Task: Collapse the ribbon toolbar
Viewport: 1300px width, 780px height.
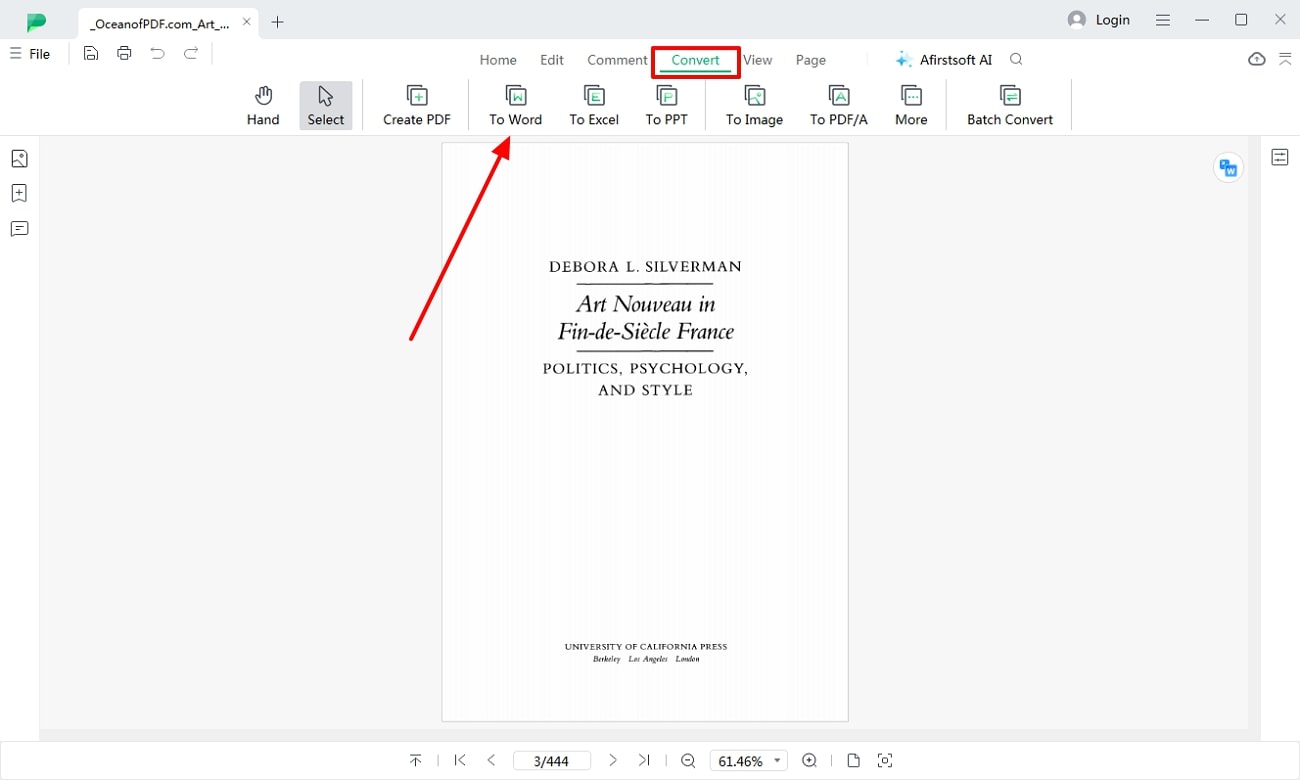Action: [x=1285, y=60]
